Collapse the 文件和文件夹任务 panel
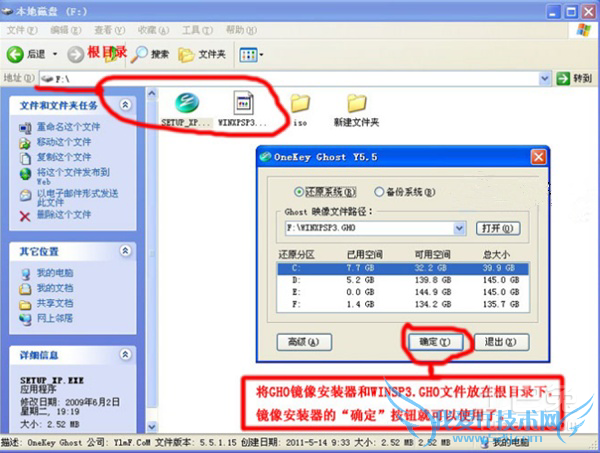 tap(125, 104)
